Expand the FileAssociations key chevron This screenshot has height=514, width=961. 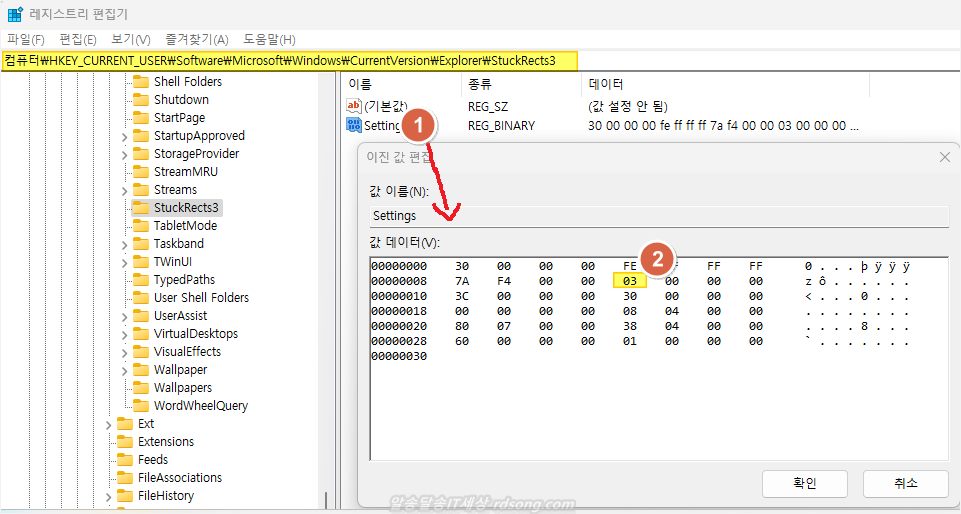coord(108,478)
